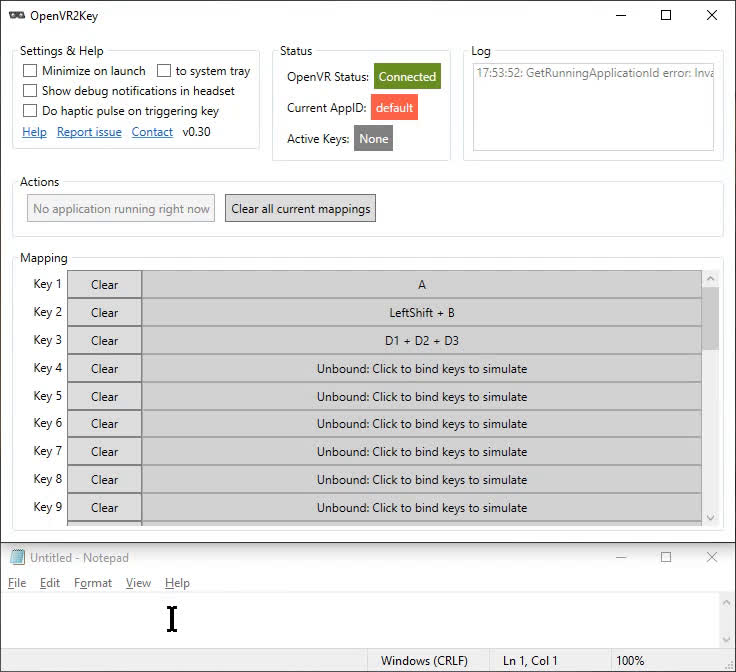Open Notepad's File menu
The height and width of the screenshot is (672, 736).
click(x=17, y=583)
